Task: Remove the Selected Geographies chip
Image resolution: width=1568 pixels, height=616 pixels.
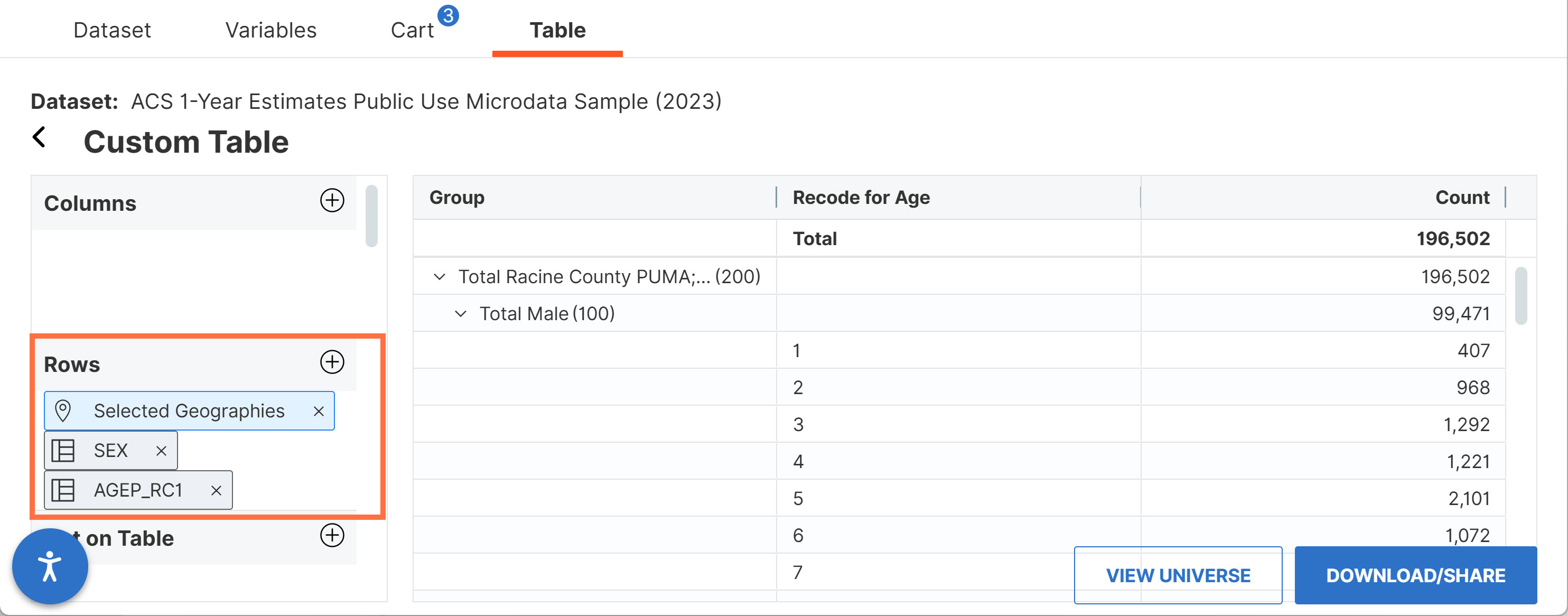Action: point(319,412)
